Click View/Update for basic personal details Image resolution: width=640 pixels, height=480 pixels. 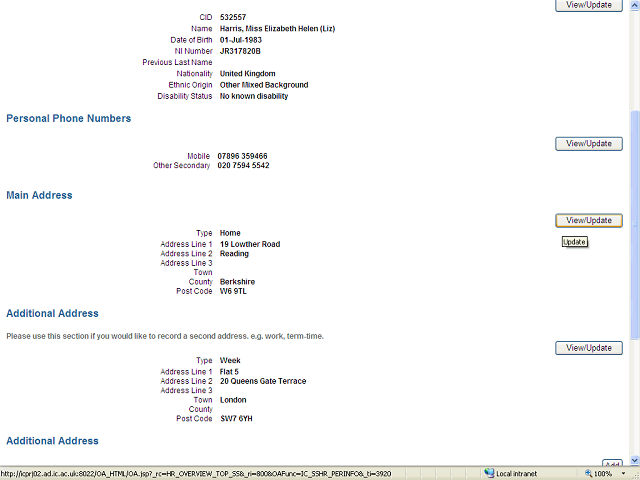pos(589,5)
